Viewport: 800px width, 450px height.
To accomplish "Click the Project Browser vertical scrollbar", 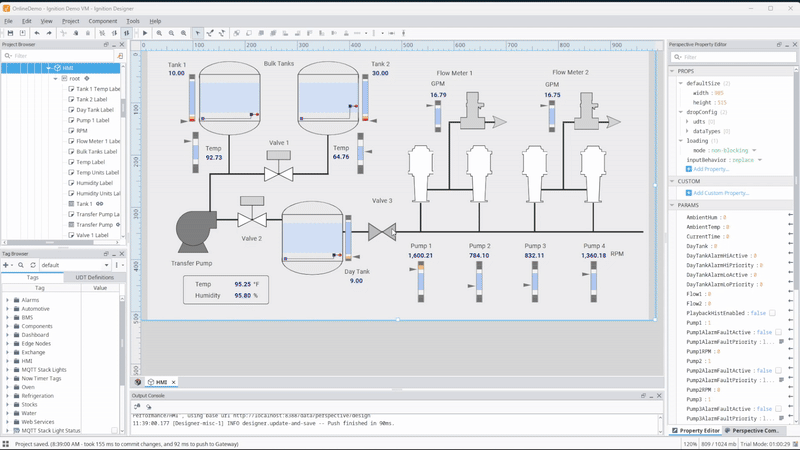I will pyautogui.click(x=122, y=109).
